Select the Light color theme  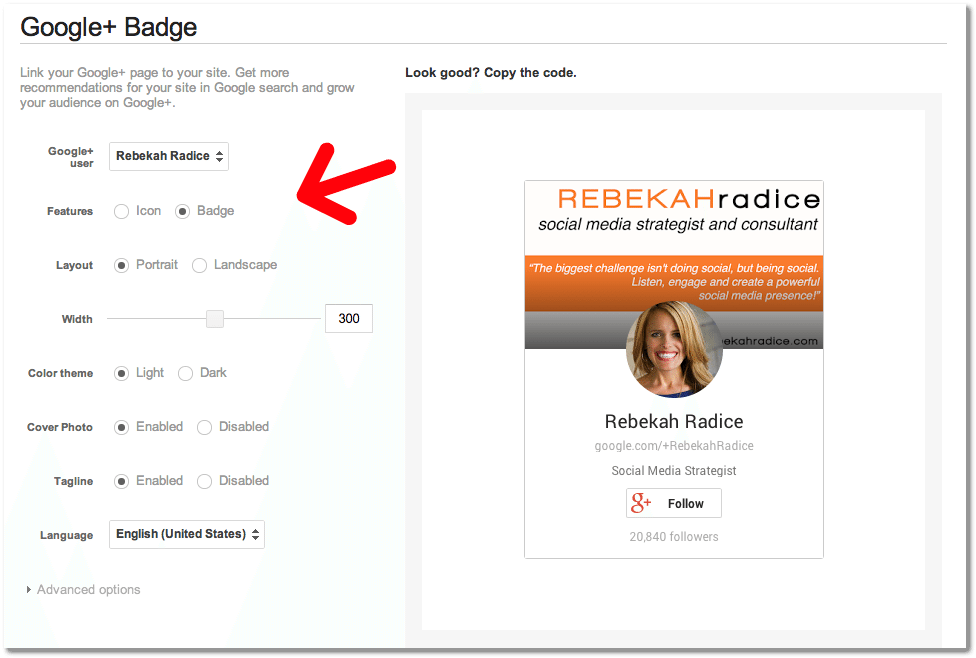121,374
